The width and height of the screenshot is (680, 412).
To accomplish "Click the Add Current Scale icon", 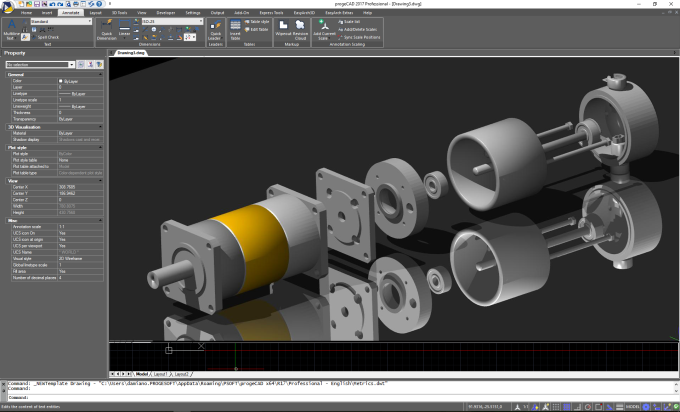I will tap(324, 29).
